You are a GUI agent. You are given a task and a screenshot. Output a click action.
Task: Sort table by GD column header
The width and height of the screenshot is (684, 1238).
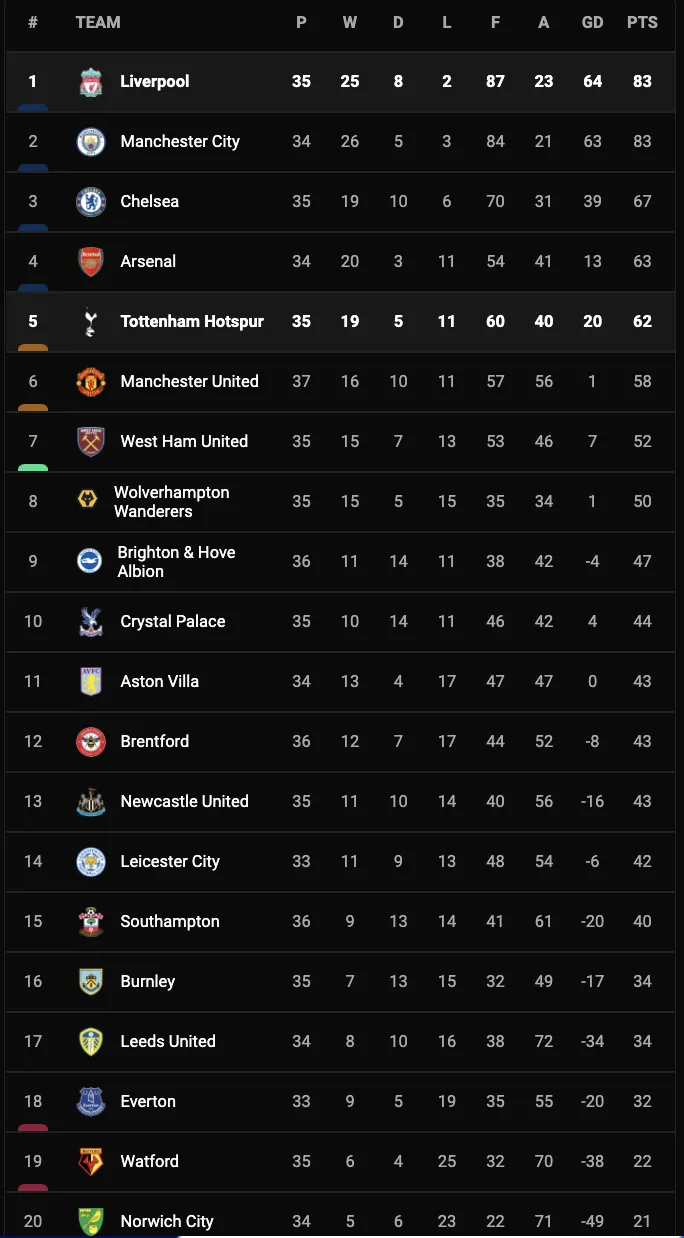(593, 22)
